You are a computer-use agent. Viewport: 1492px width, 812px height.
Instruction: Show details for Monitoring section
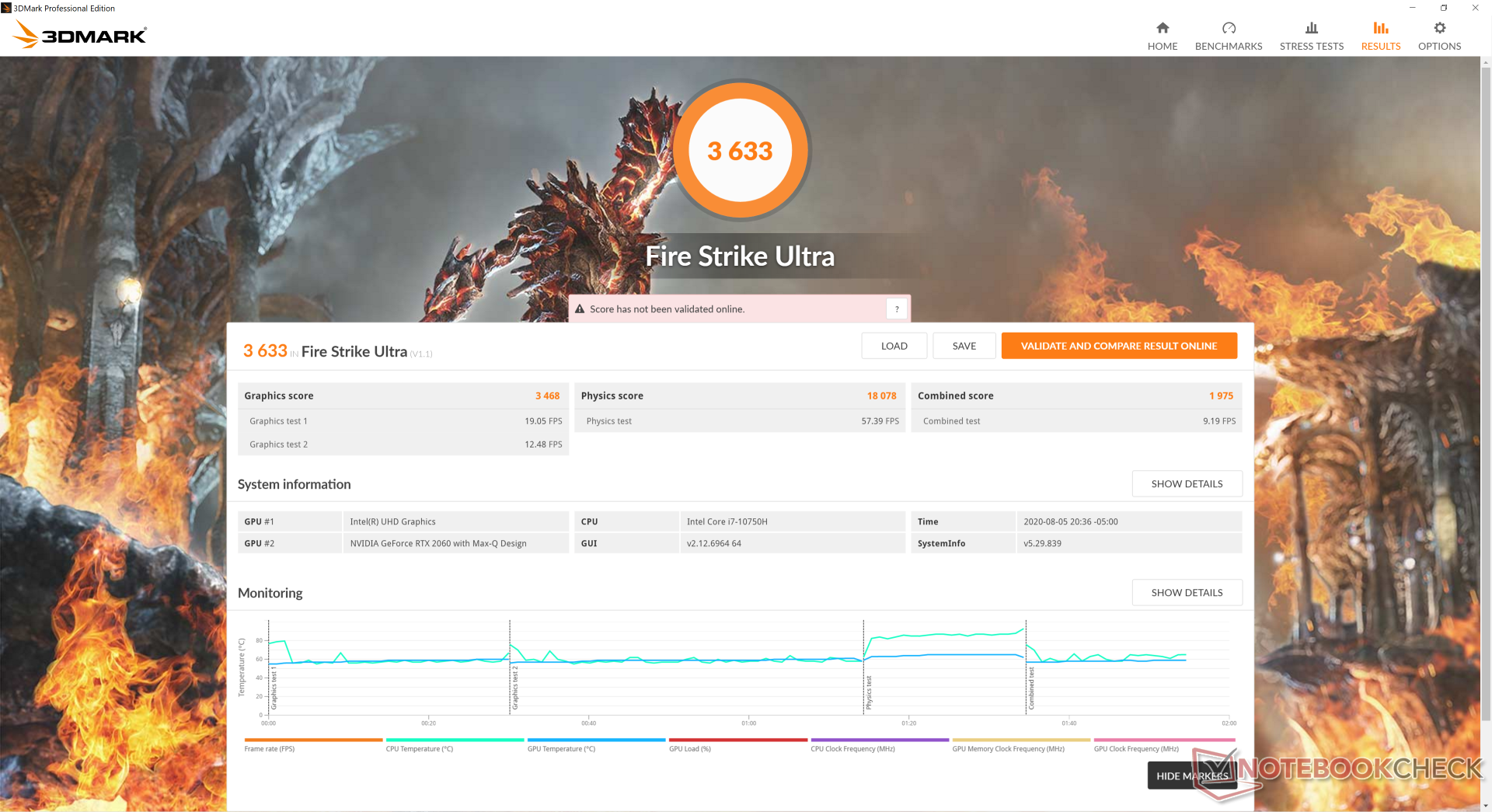pyautogui.click(x=1186, y=592)
